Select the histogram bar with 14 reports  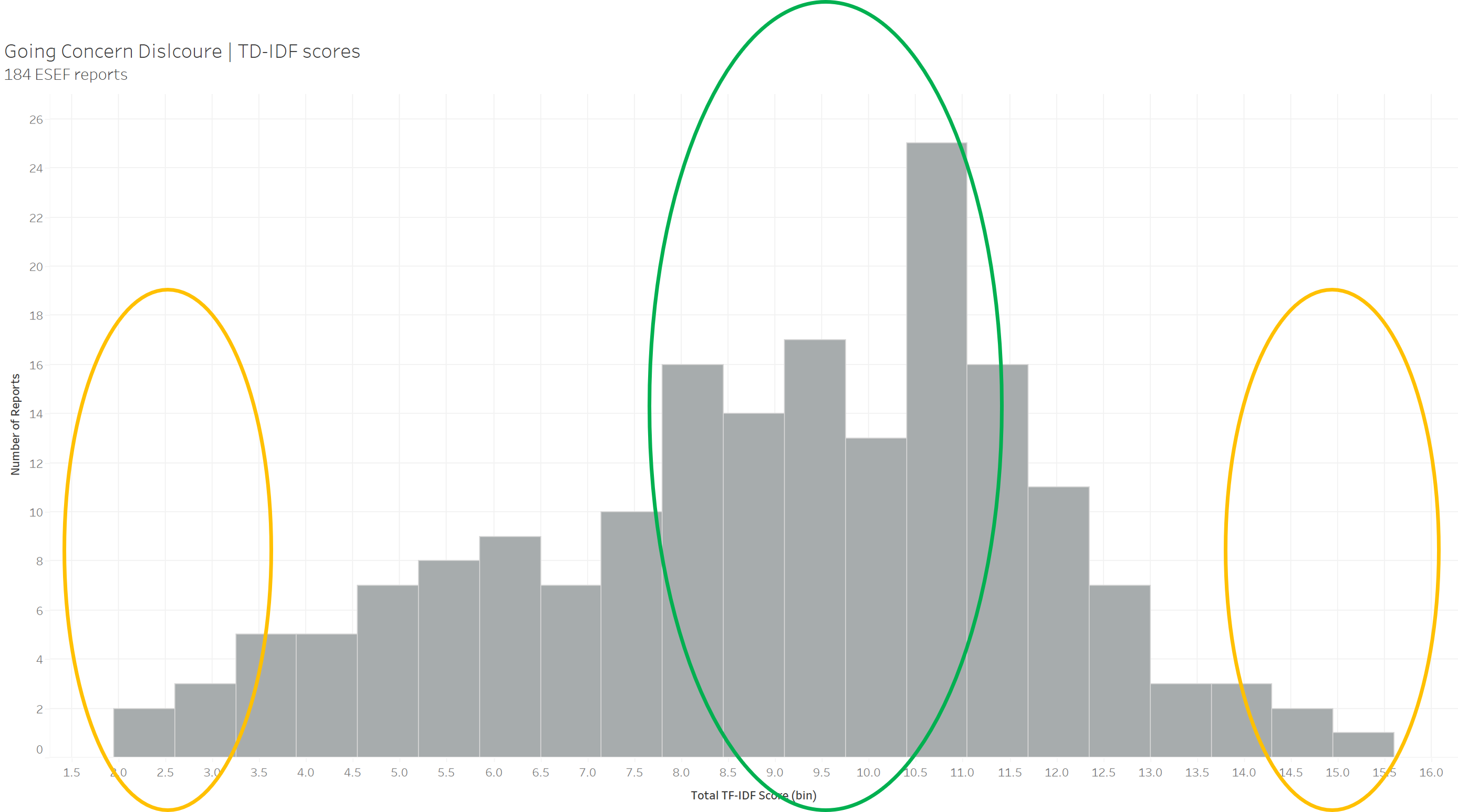point(754,585)
